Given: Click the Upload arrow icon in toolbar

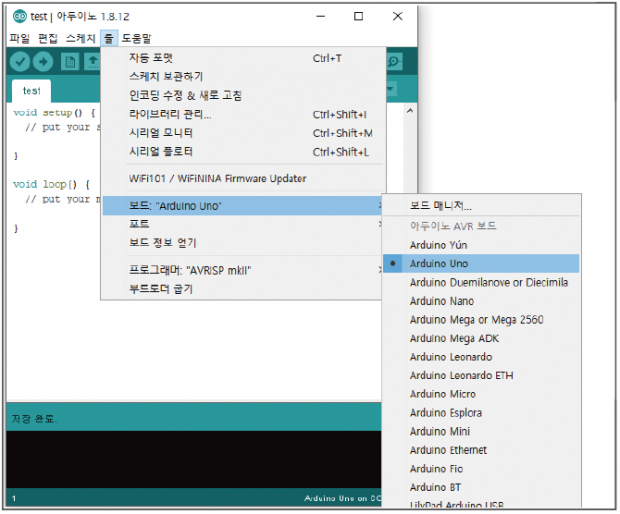Looking at the screenshot, I should (44, 62).
